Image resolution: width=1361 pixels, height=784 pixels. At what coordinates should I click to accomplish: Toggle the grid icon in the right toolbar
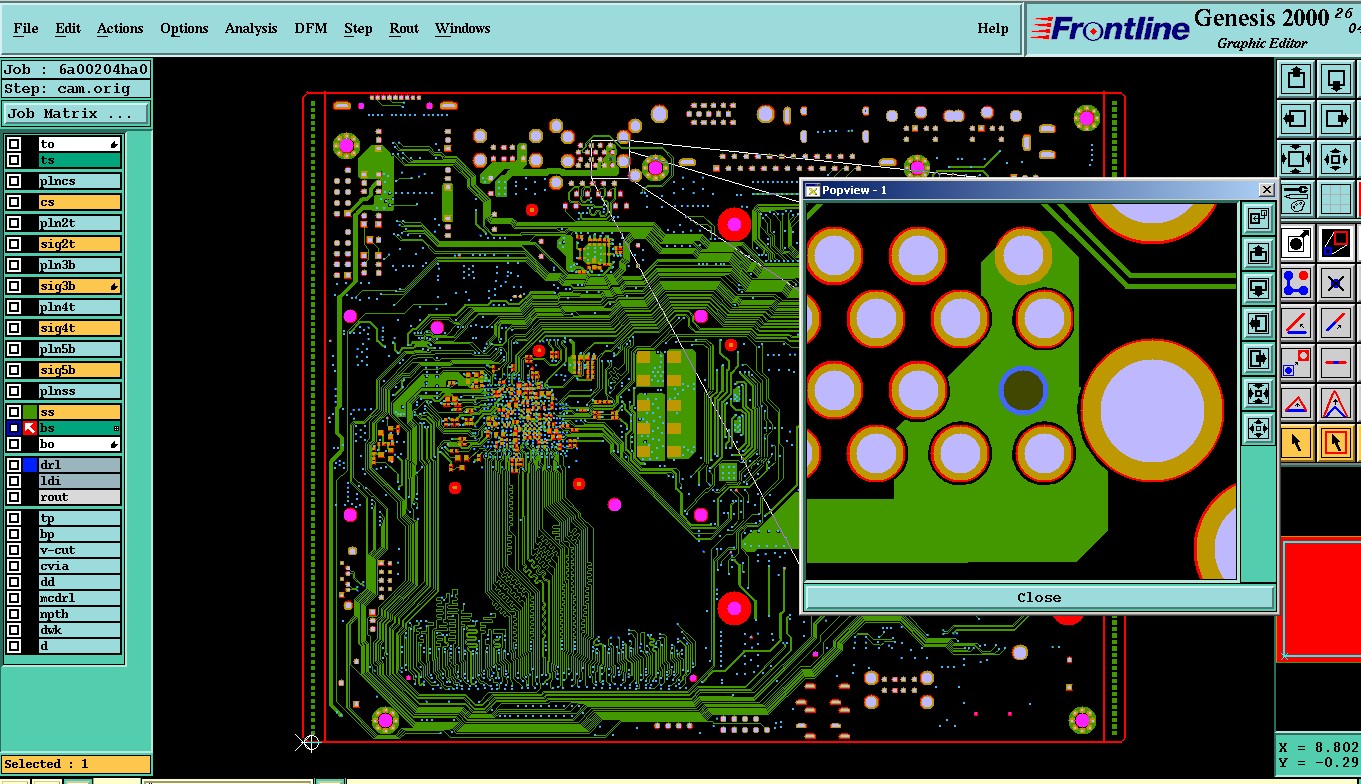coord(1336,198)
